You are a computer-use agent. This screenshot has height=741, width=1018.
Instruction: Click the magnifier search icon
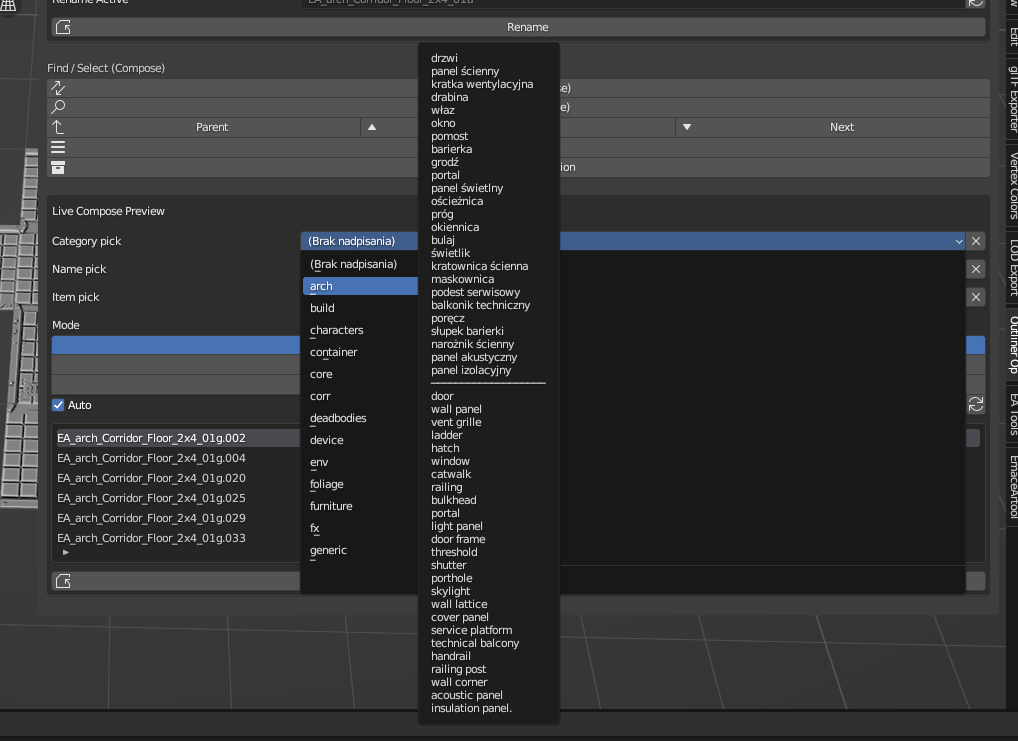click(x=58, y=107)
